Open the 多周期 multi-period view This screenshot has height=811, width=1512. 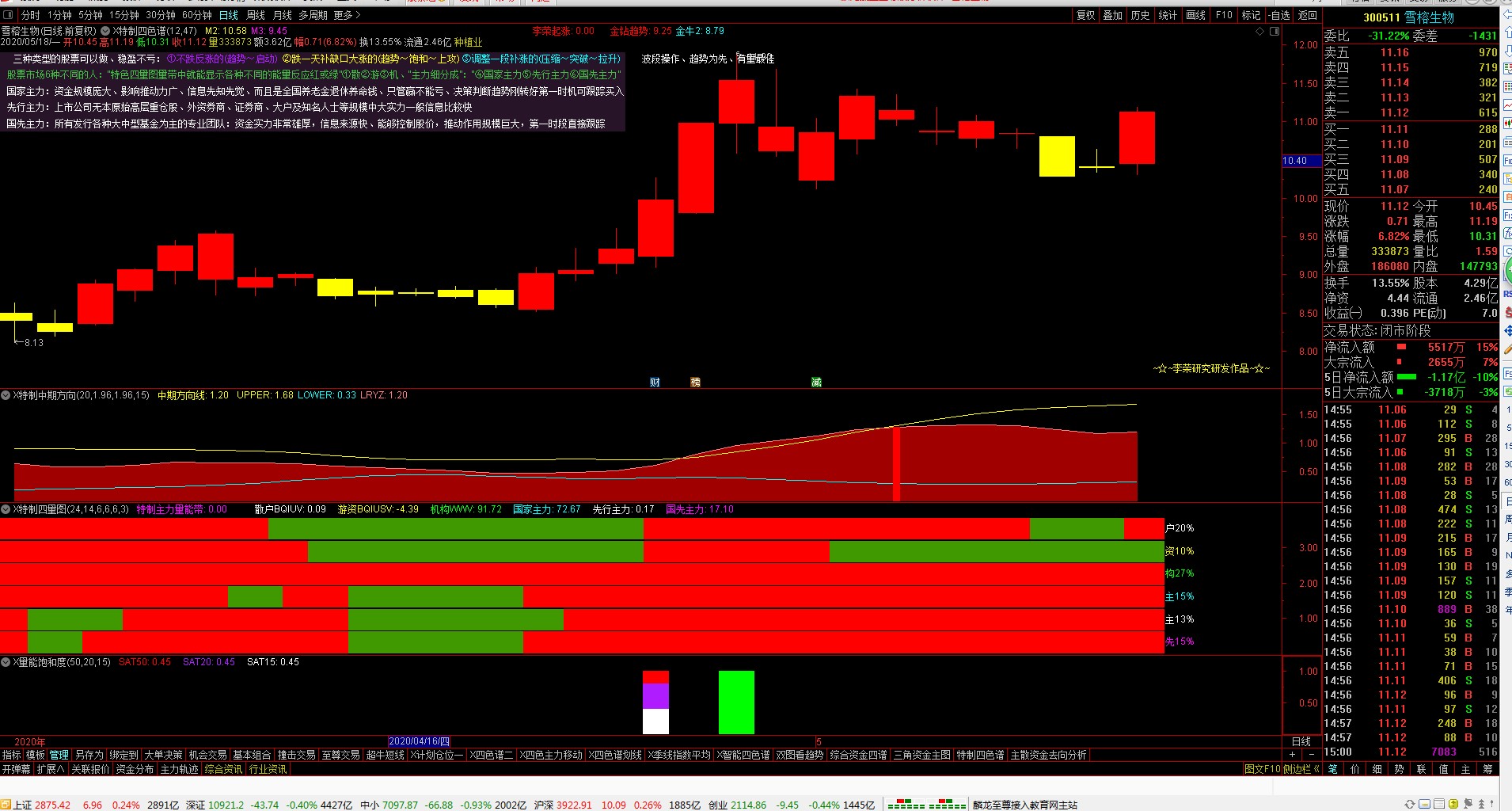[313, 15]
